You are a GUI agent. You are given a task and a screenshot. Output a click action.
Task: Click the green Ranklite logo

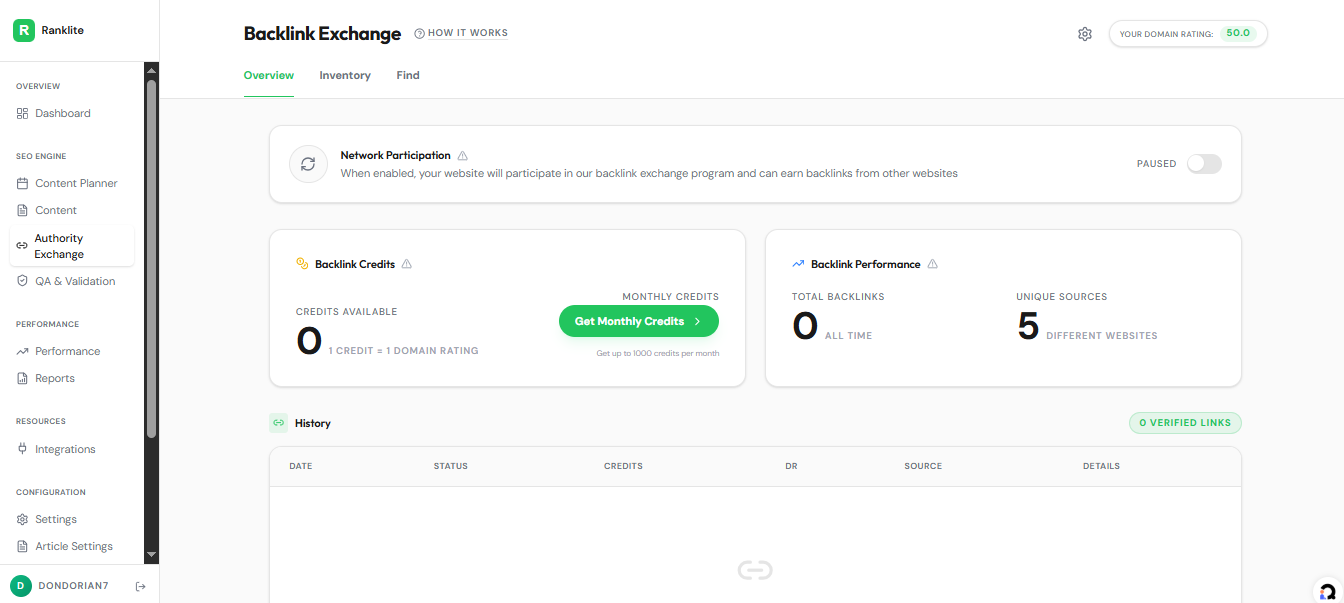24,29
